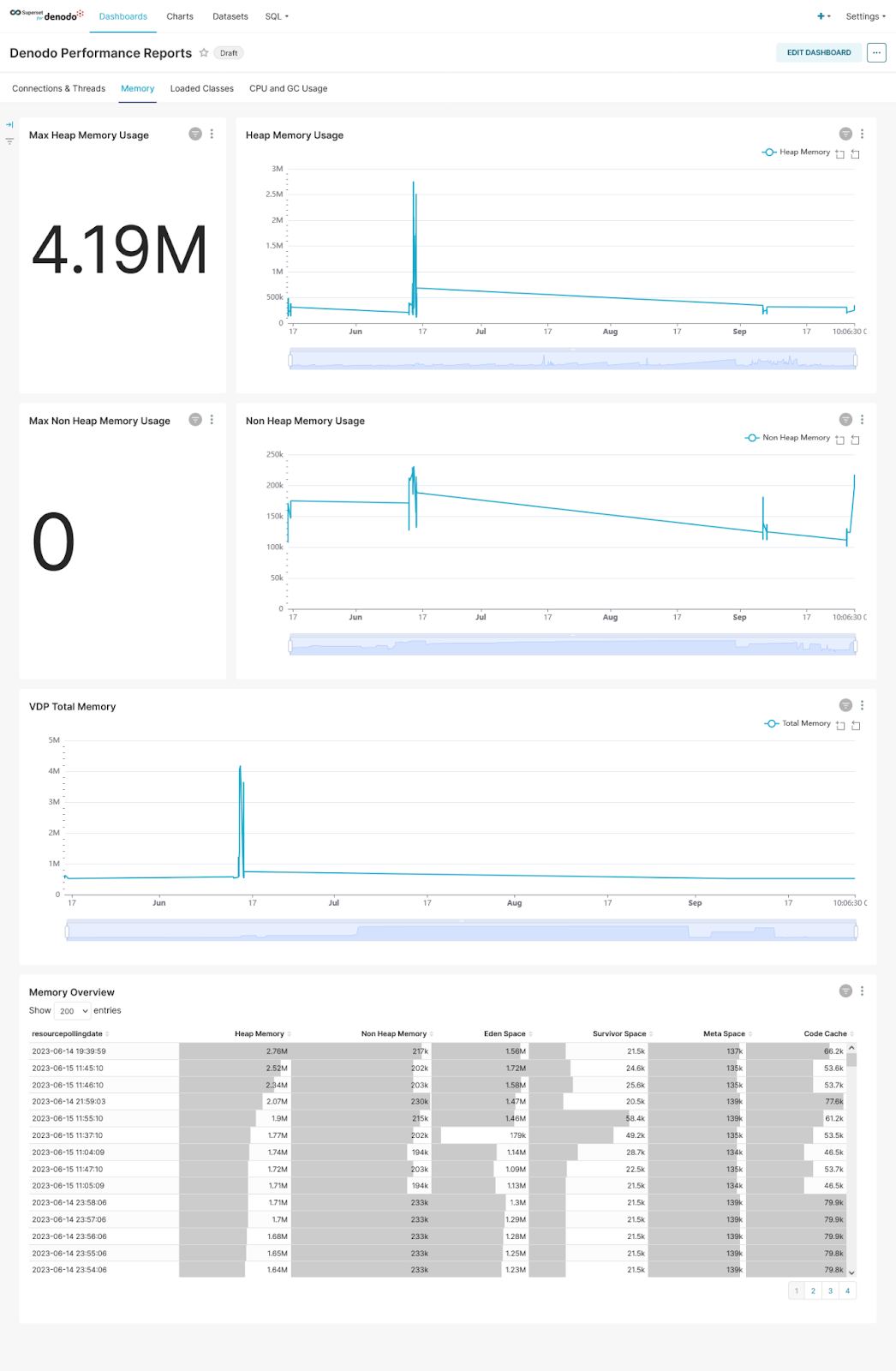
Task: Click Non Heap Memory chart time range slider
Action: [573, 645]
